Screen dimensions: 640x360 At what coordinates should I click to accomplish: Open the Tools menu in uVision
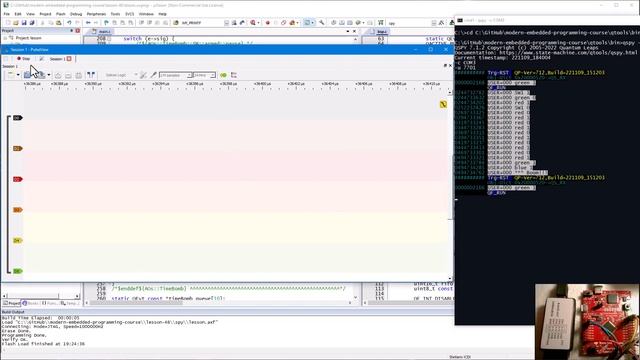click(x=116, y=14)
